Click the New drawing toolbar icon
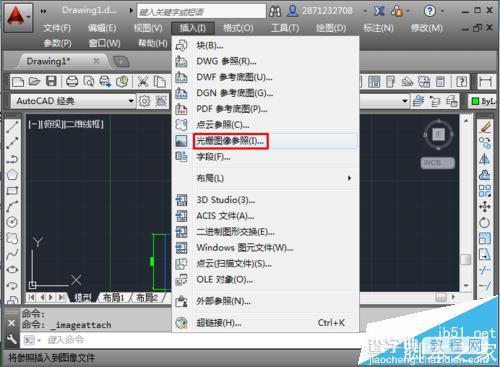500x367 pixels. click(x=18, y=82)
